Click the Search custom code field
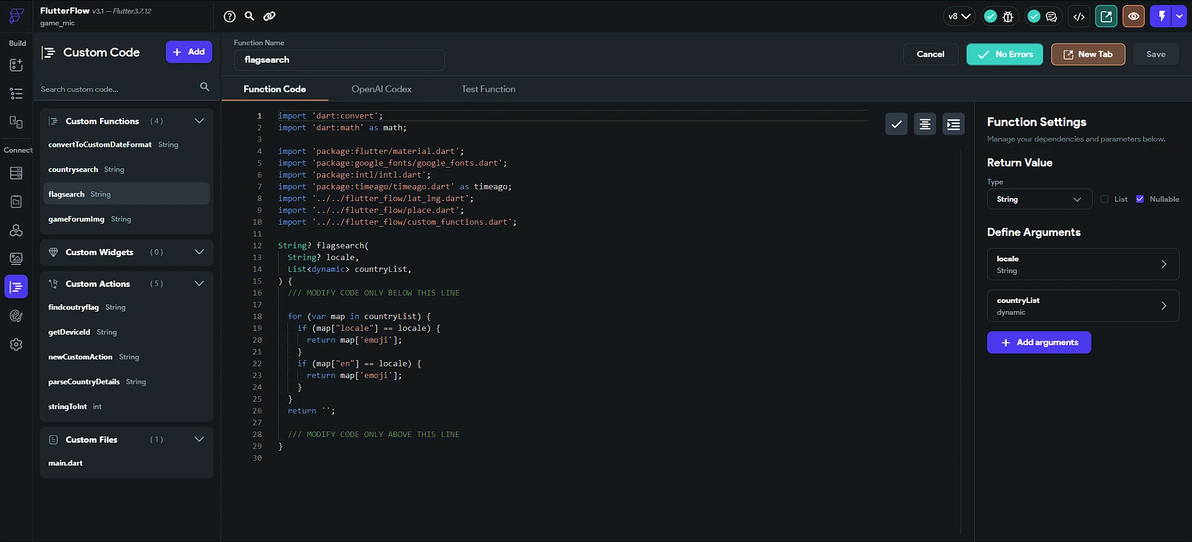Viewport: 1192px width, 542px height. pyautogui.click(x=118, y=89)
